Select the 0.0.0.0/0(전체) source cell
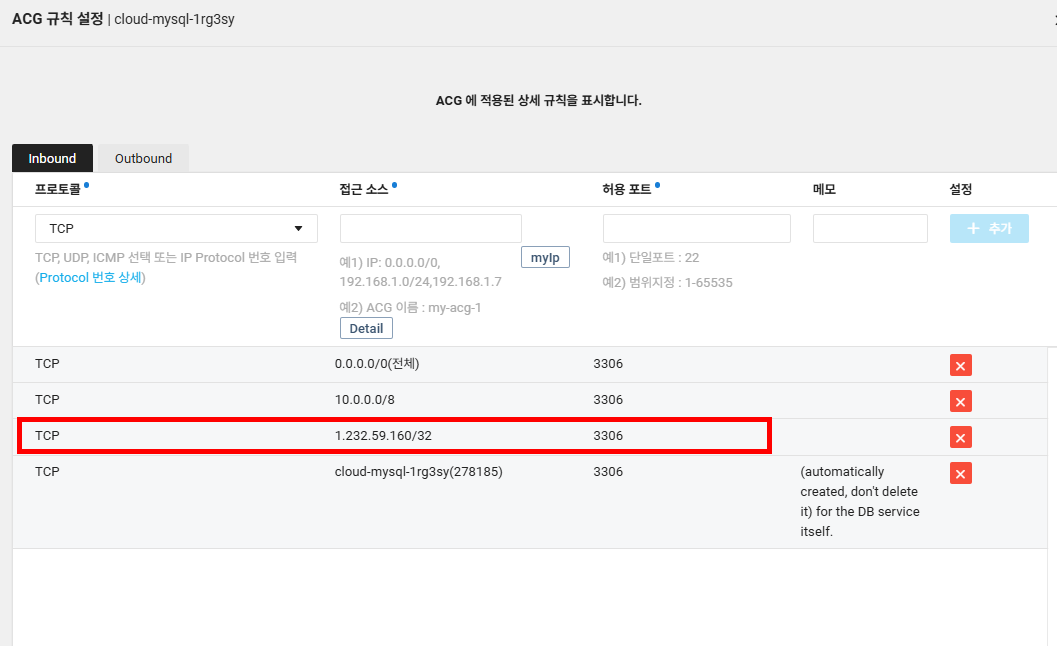Screen dimensions: 1057x646 coord(377,364)
